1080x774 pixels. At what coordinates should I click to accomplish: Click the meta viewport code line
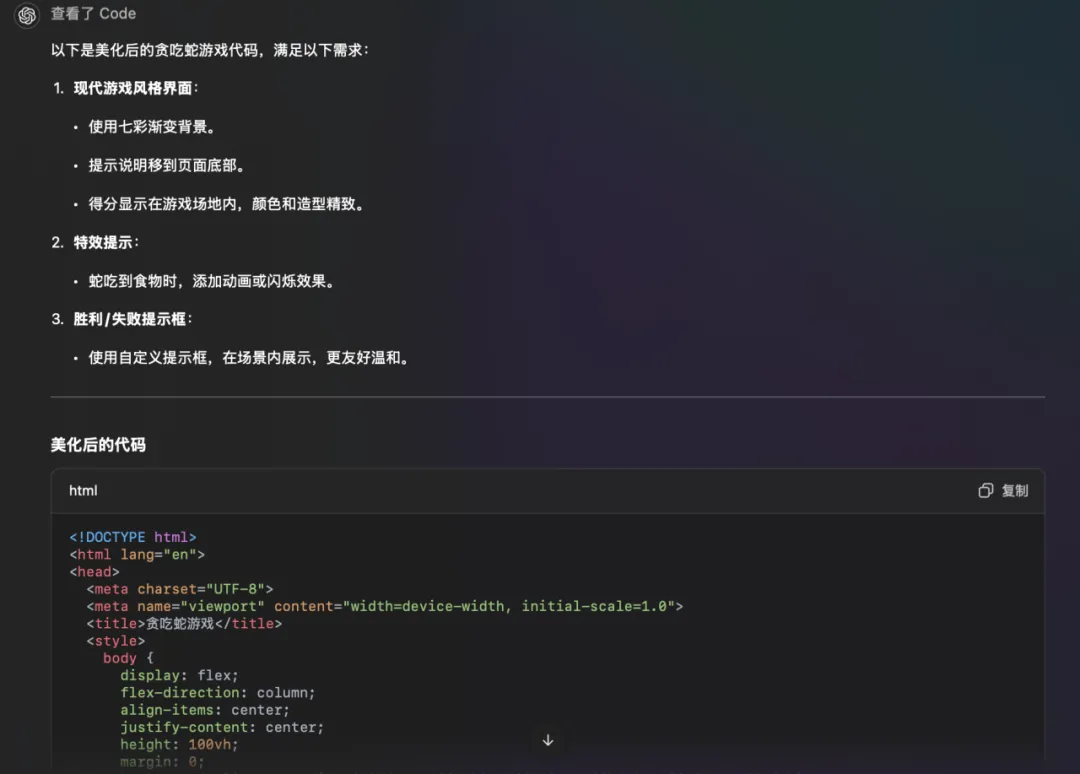tap(384, 606)
